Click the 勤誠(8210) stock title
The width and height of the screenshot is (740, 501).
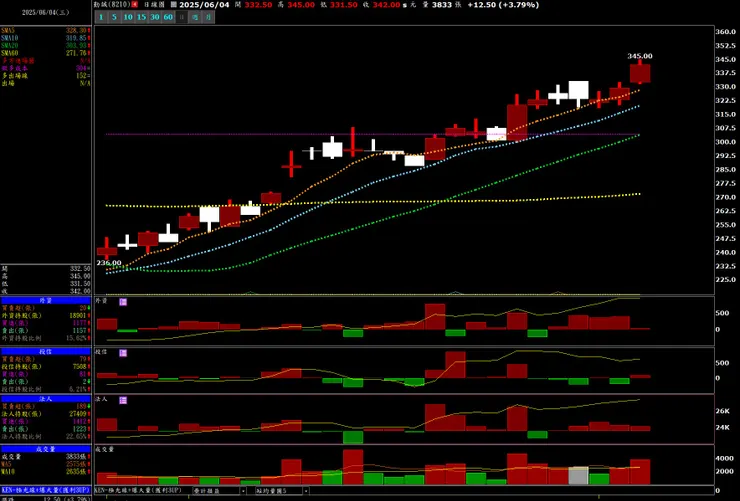[x=112, y=5]
